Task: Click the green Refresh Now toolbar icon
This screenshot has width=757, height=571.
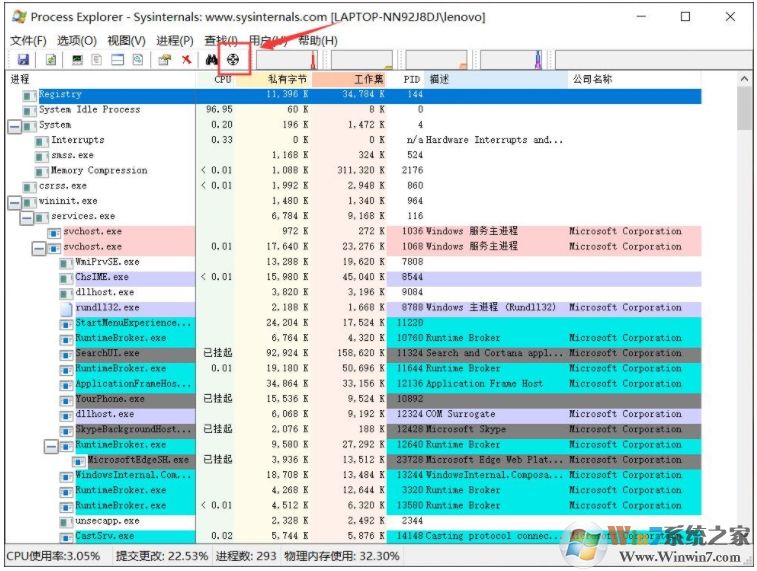Action: pos(51,60)
